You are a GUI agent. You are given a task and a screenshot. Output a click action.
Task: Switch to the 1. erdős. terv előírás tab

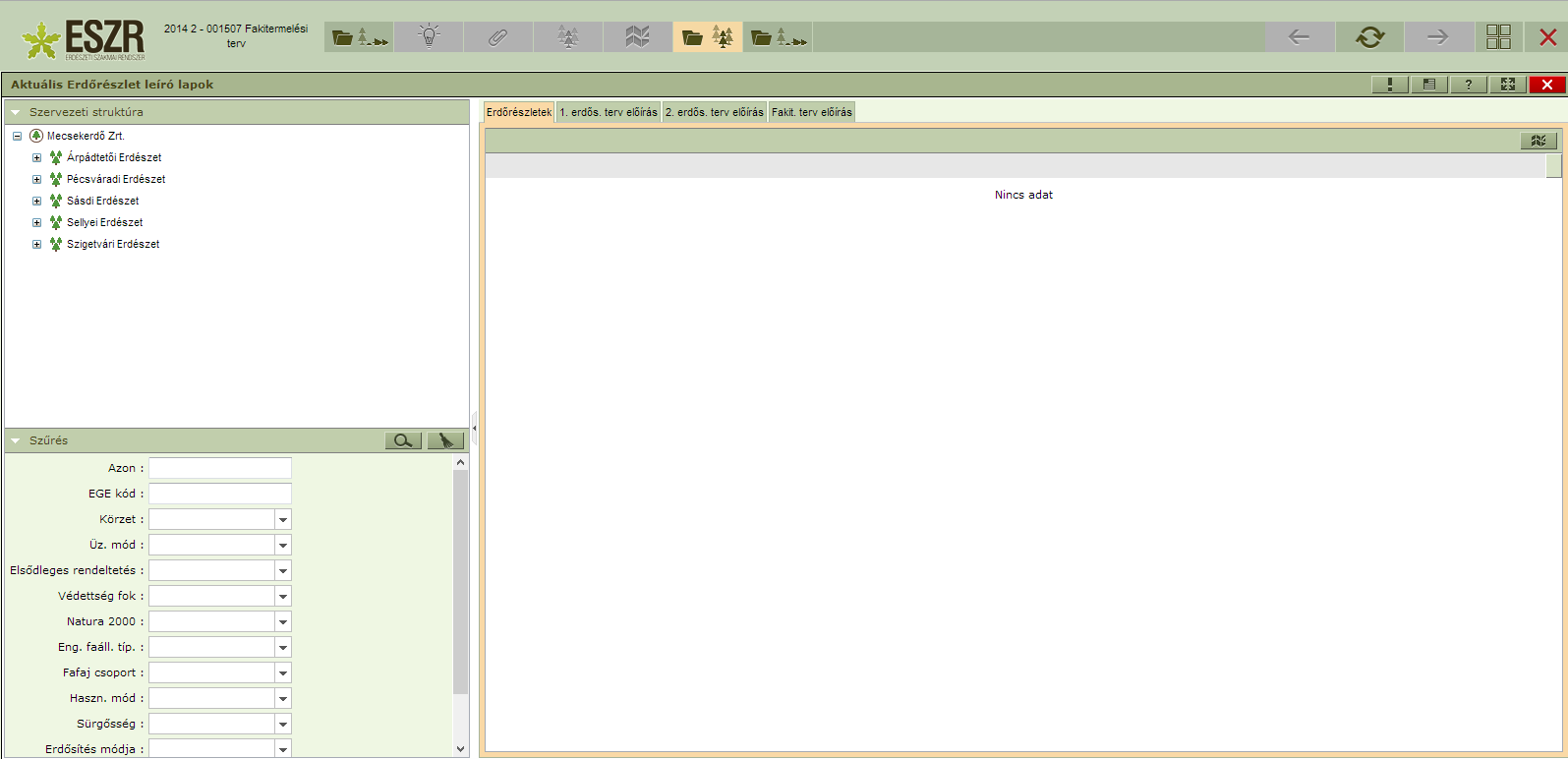tap(609, 112)
